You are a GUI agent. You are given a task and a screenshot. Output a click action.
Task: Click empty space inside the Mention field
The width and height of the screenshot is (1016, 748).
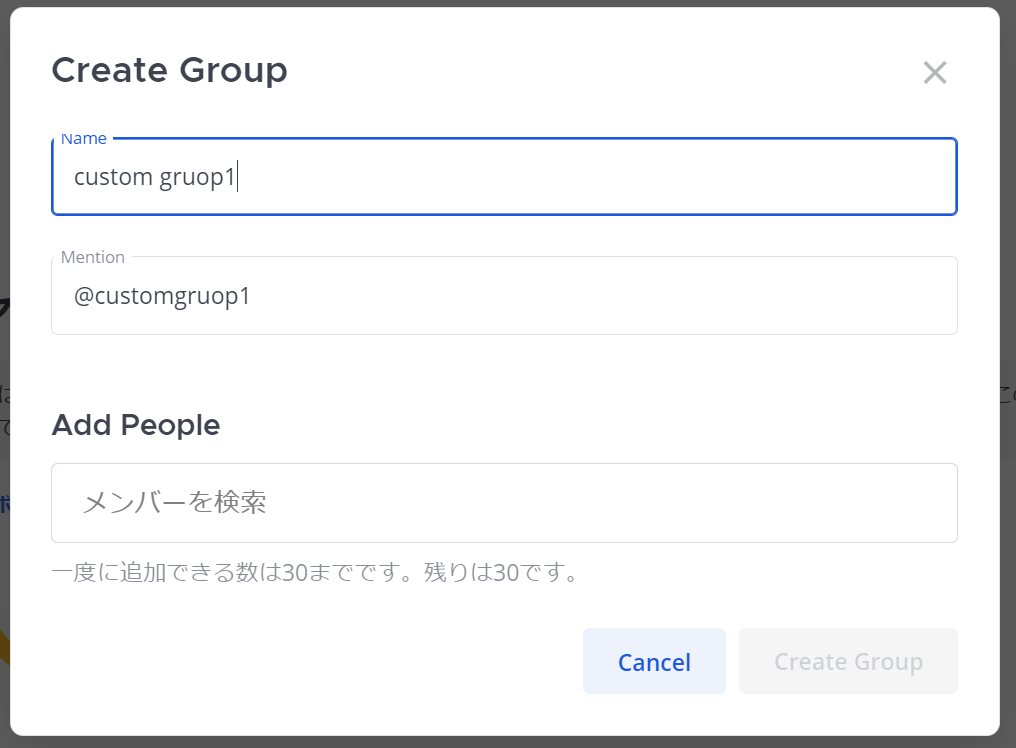pos(603,296)
